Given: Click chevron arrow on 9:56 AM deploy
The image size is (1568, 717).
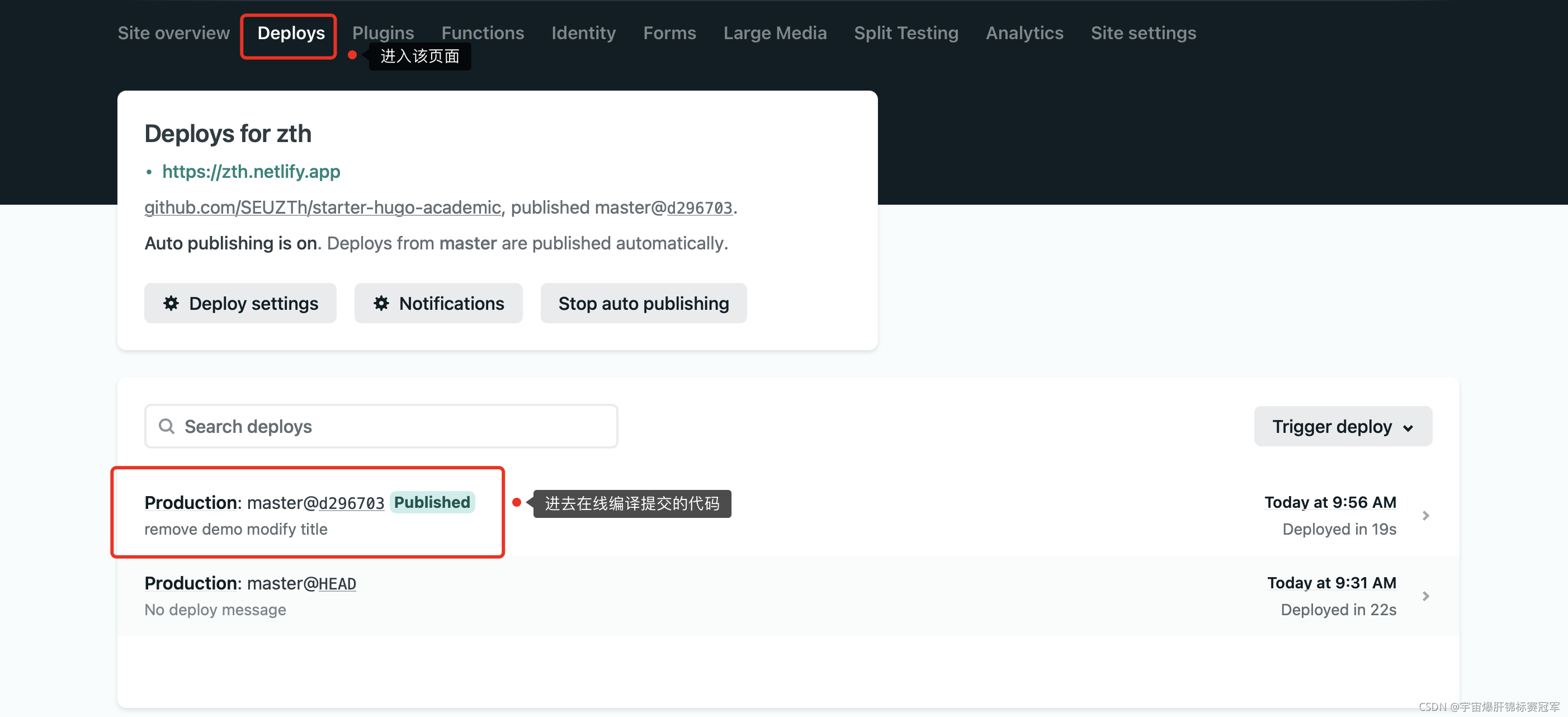Looking at the screenshot, I should click(1425, 516).
